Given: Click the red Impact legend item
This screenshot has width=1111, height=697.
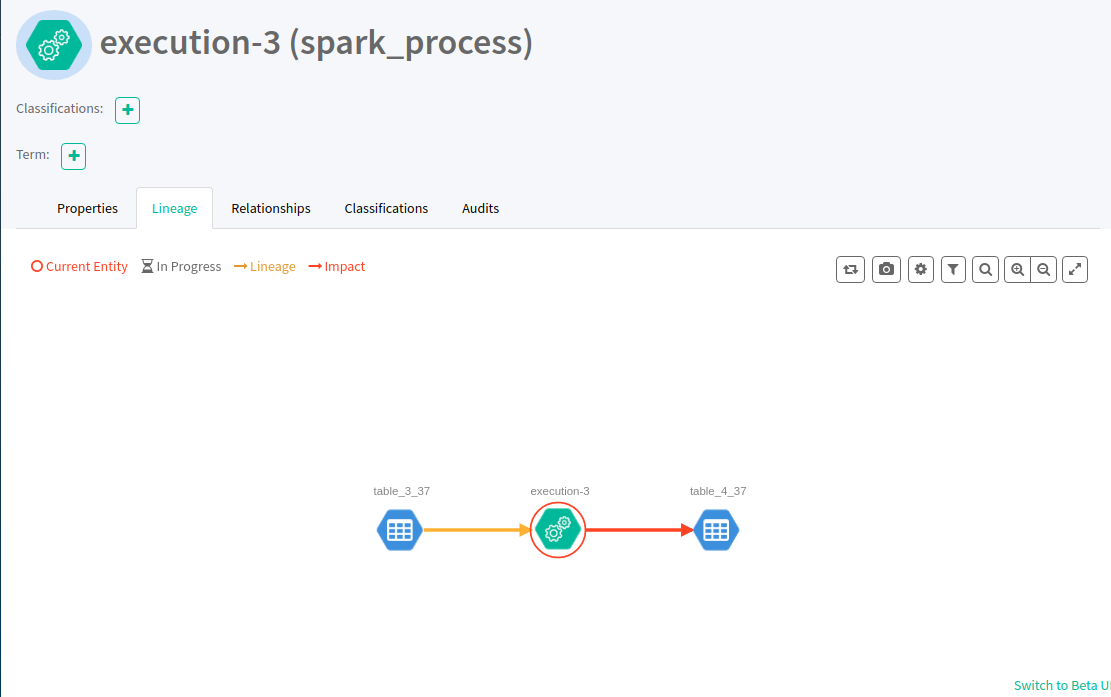Looking at the screenshot, I should (337, 266).
